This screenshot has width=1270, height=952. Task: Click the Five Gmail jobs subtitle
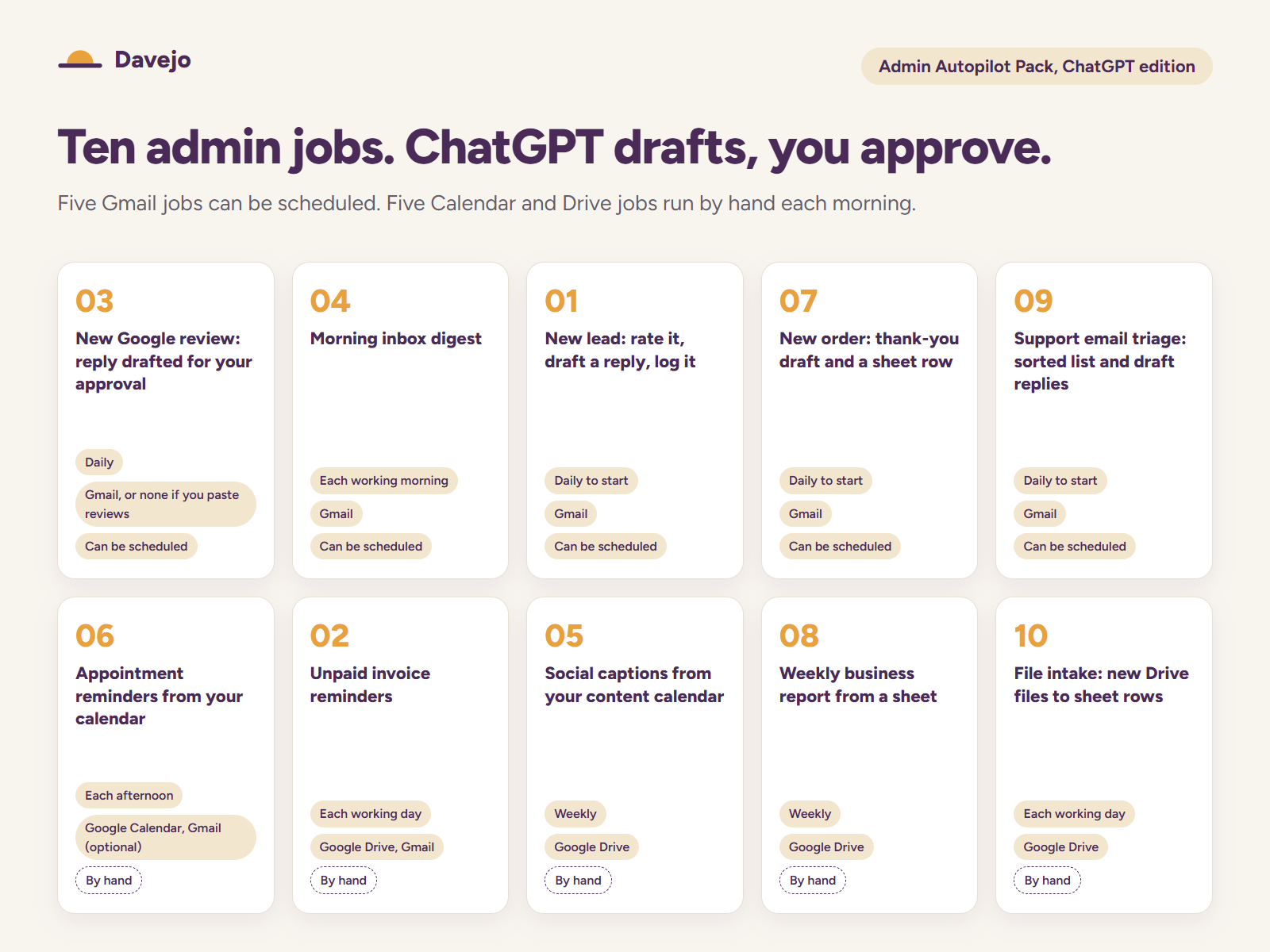[x=487, y=203]
